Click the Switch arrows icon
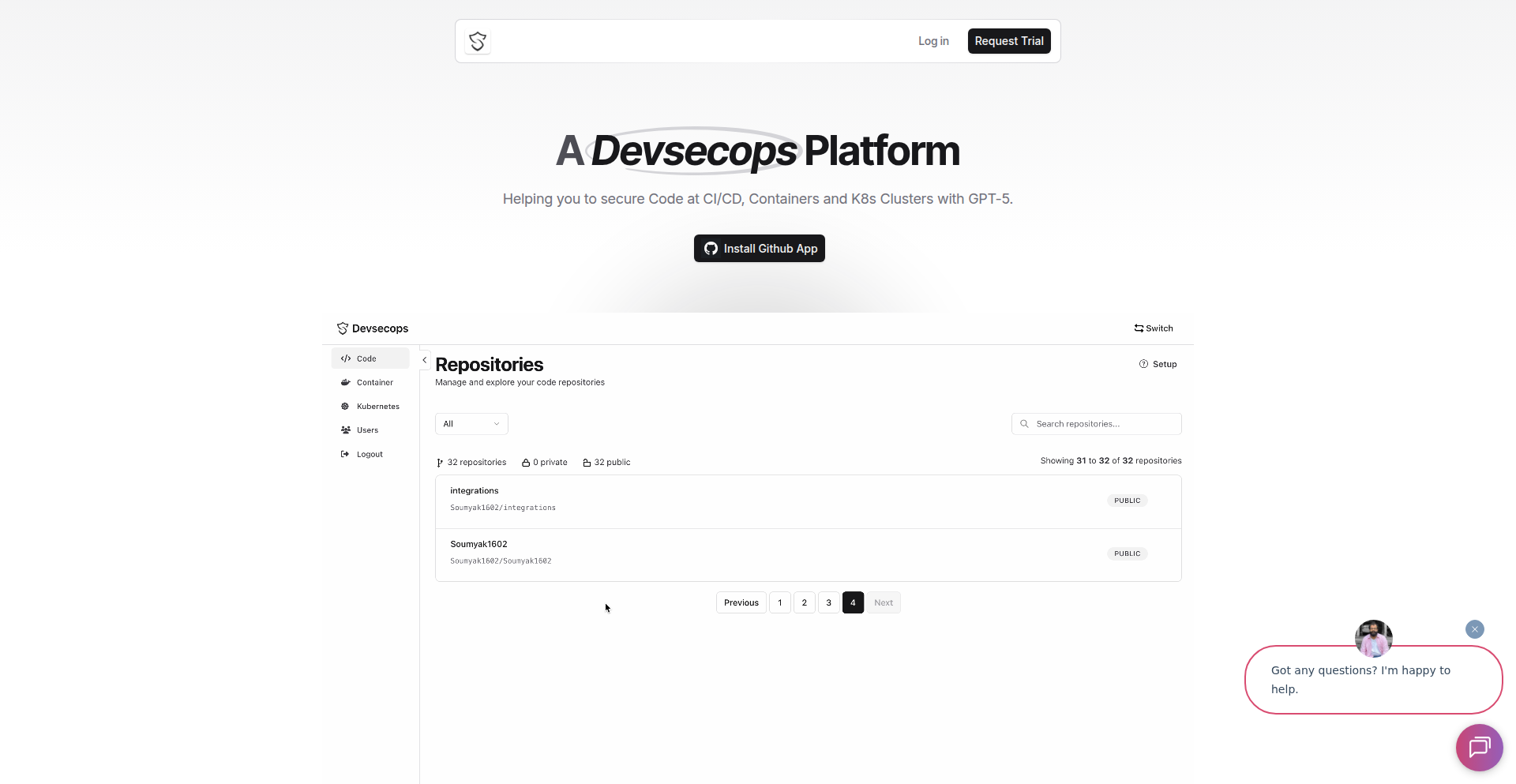 (x=1139, y=328)
